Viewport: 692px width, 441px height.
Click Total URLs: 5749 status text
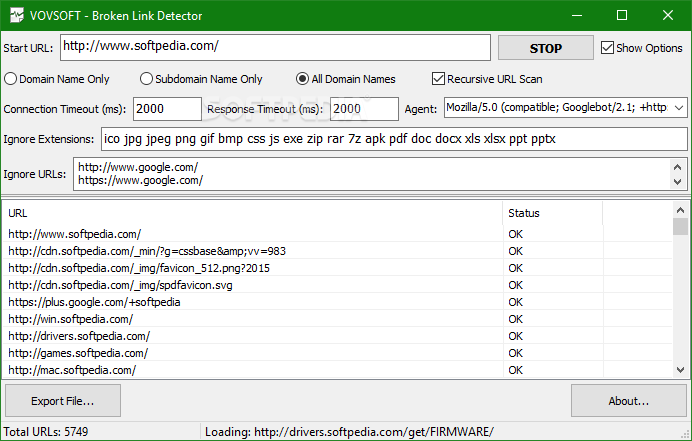pyautogui.click(x=46, y=431)
